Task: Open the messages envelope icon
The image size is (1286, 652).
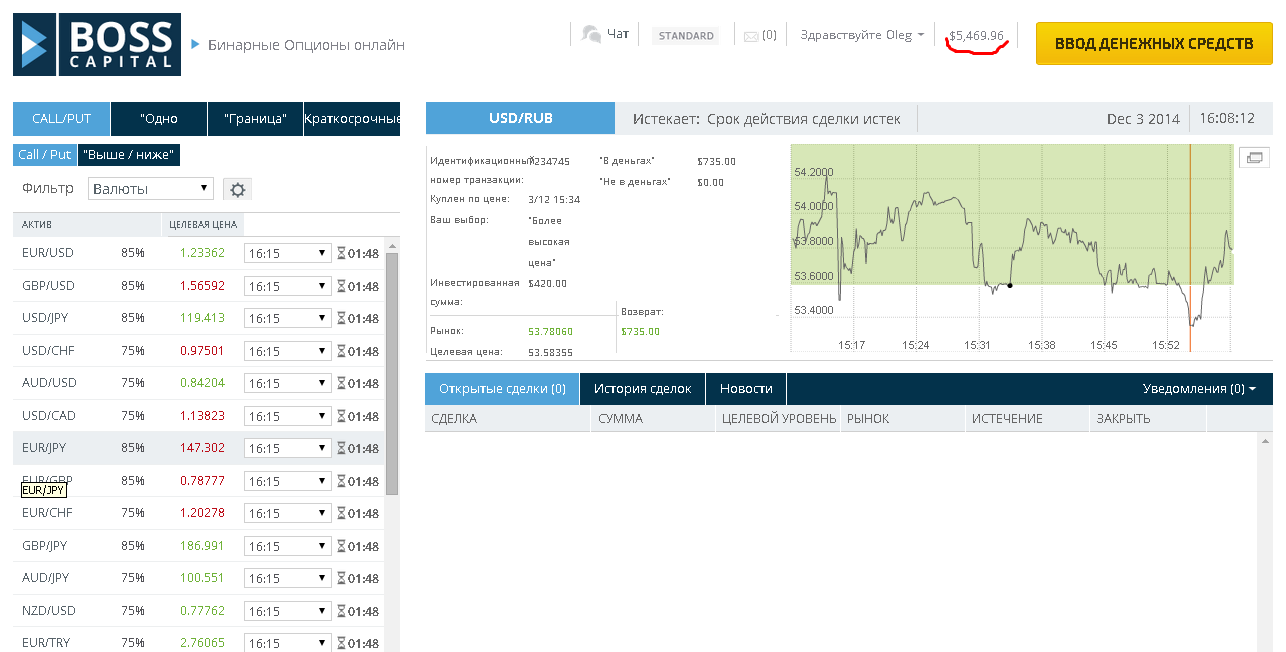Action: (751, 36)
